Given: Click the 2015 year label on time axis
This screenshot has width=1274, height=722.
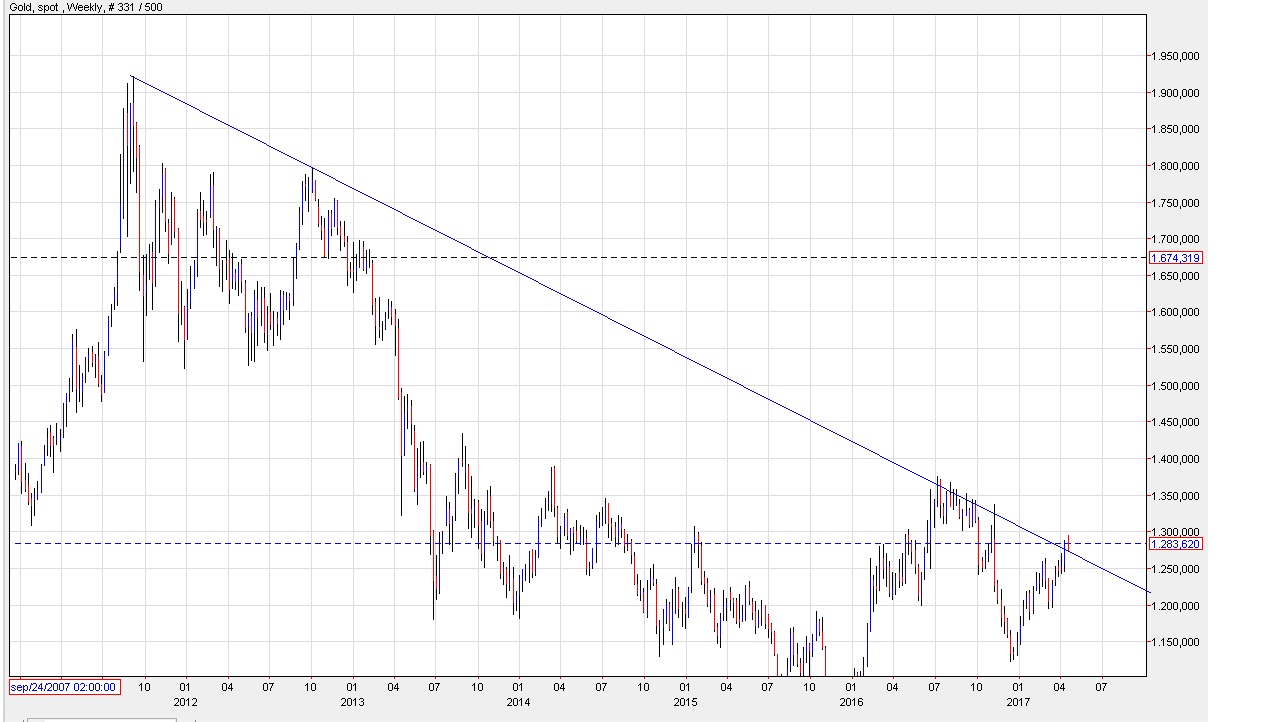Looking at the screenshot, I should (x=684, y=702).
